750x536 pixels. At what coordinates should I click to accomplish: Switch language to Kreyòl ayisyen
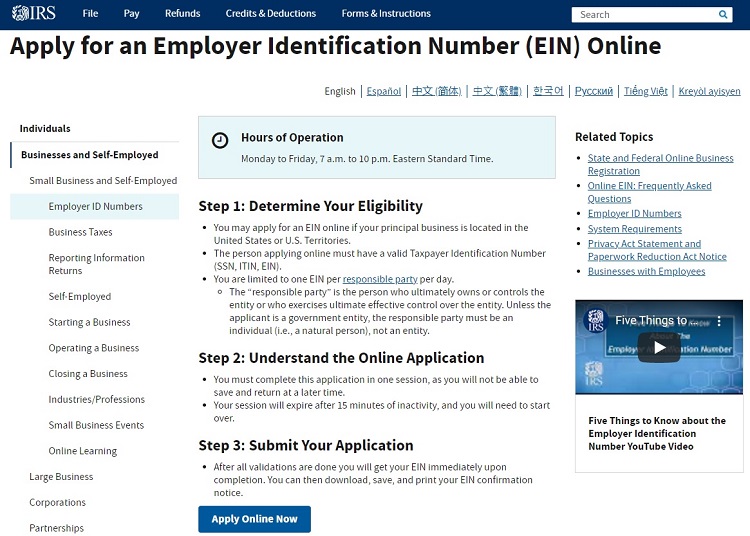(x=709, y=91)
